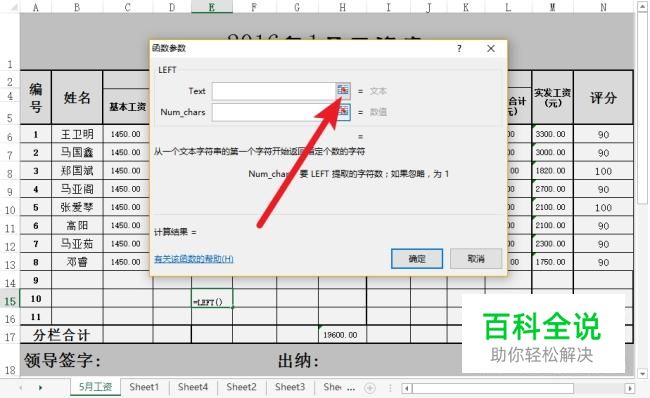Select column B header
This screenshot has height=398, width=650.
[x=77, y=7]
